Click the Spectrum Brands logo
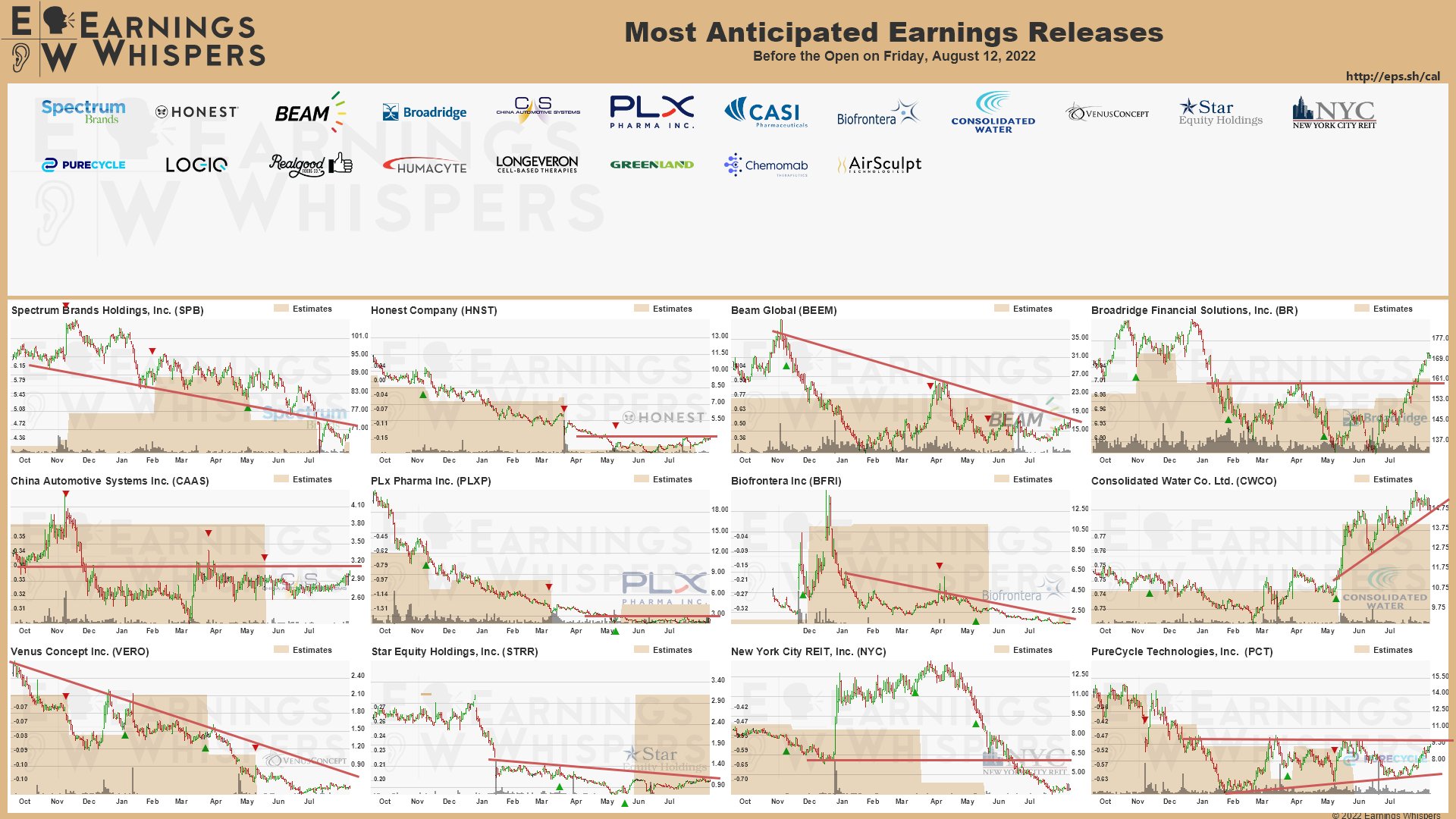This screenshot has height=819, width=1456. (83, 111)
